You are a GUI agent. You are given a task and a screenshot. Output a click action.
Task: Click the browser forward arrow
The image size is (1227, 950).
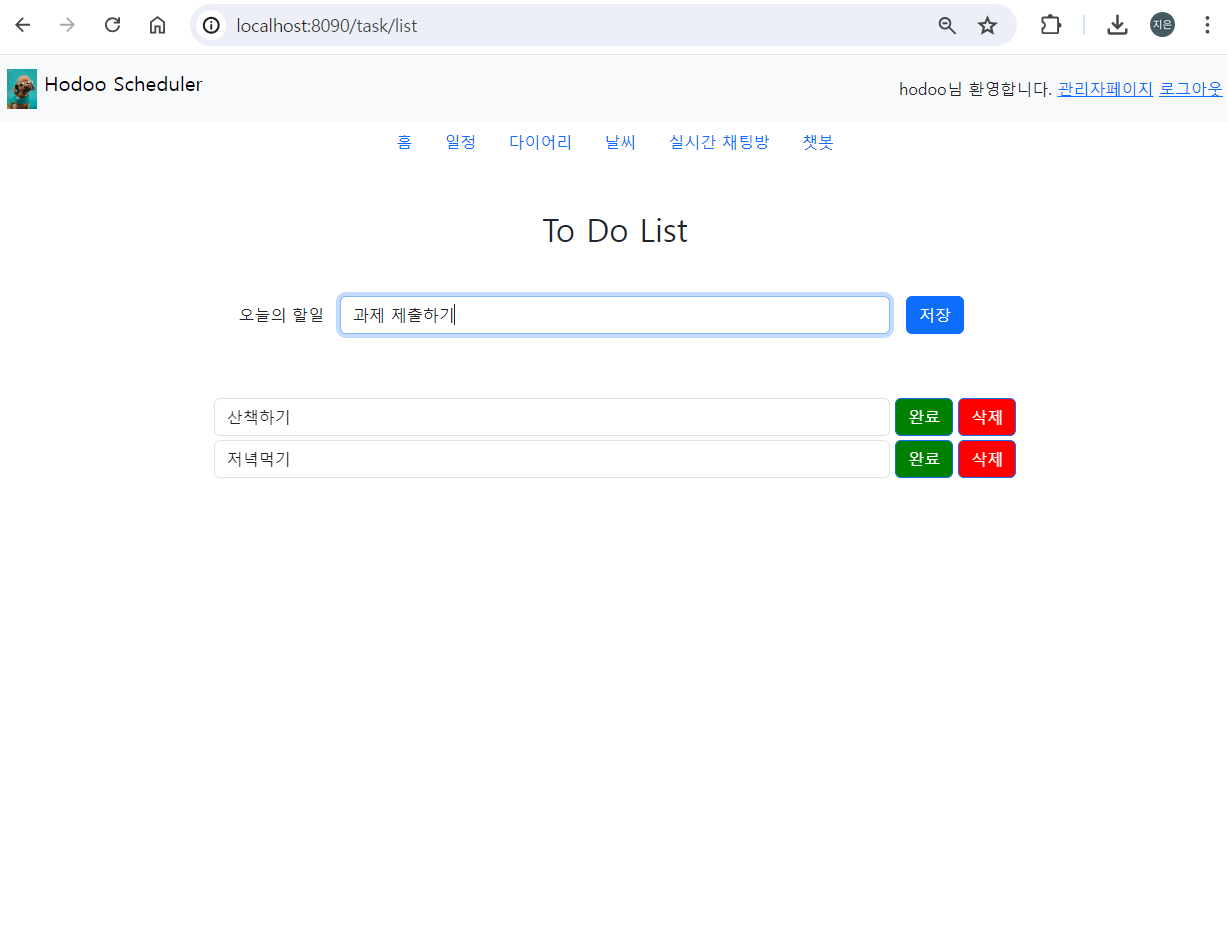pos(67,25)
